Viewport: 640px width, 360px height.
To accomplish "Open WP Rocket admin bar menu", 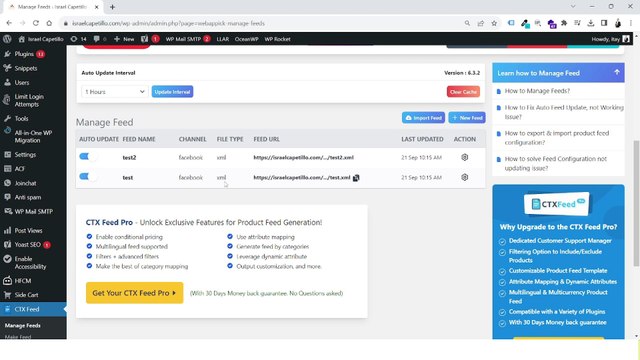I will tap(278, 39).
